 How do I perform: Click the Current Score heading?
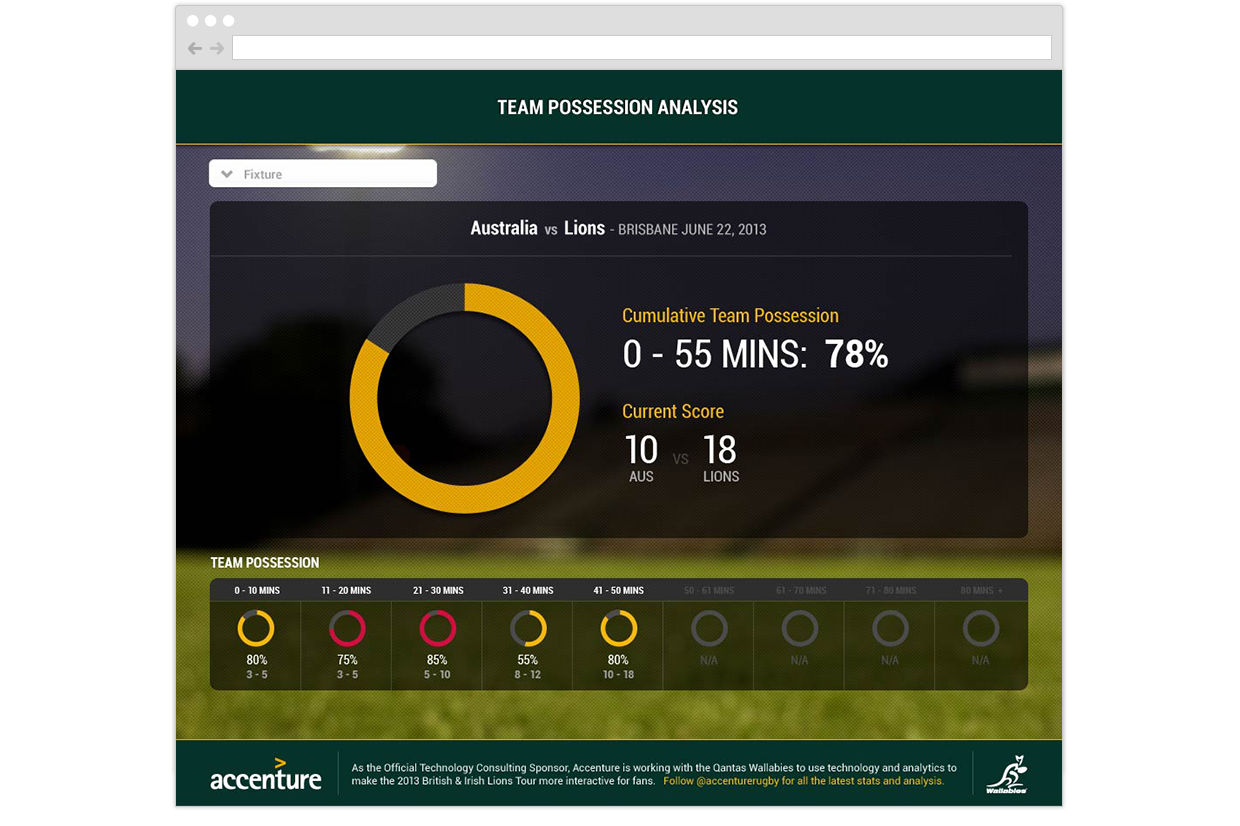pos(673,411)
